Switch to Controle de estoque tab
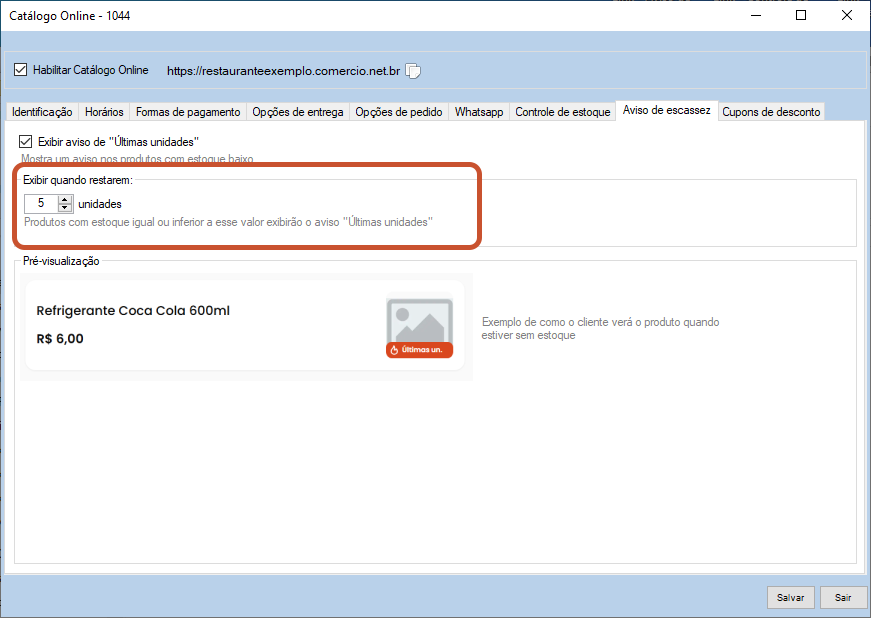 pos(563,112)
